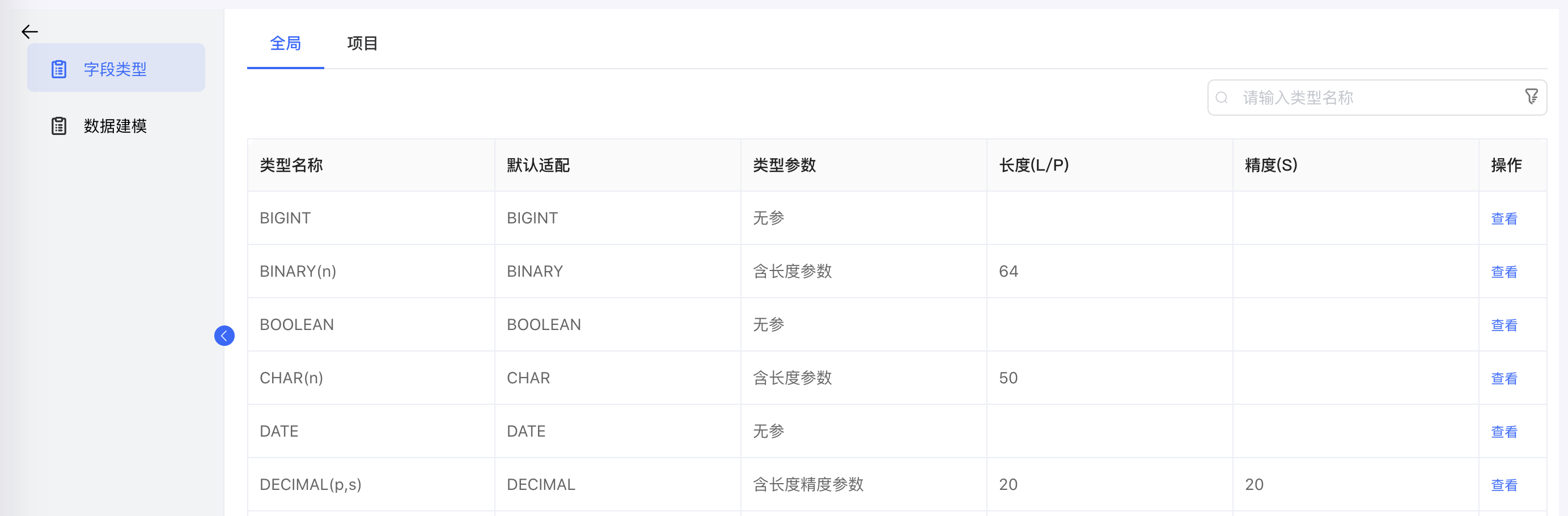The height and width of the screenshot is (516, 1568).
Task: Click 查看 for the DECIMAL(p,s) row
Action: (1503, 485)
